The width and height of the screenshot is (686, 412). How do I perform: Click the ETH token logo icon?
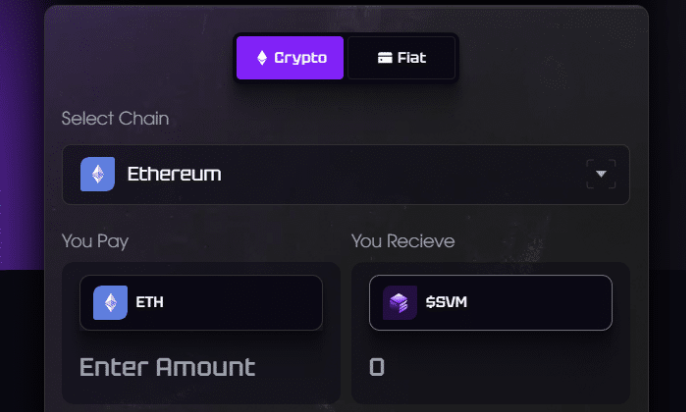pyautogui.click(x=110, y=303)
